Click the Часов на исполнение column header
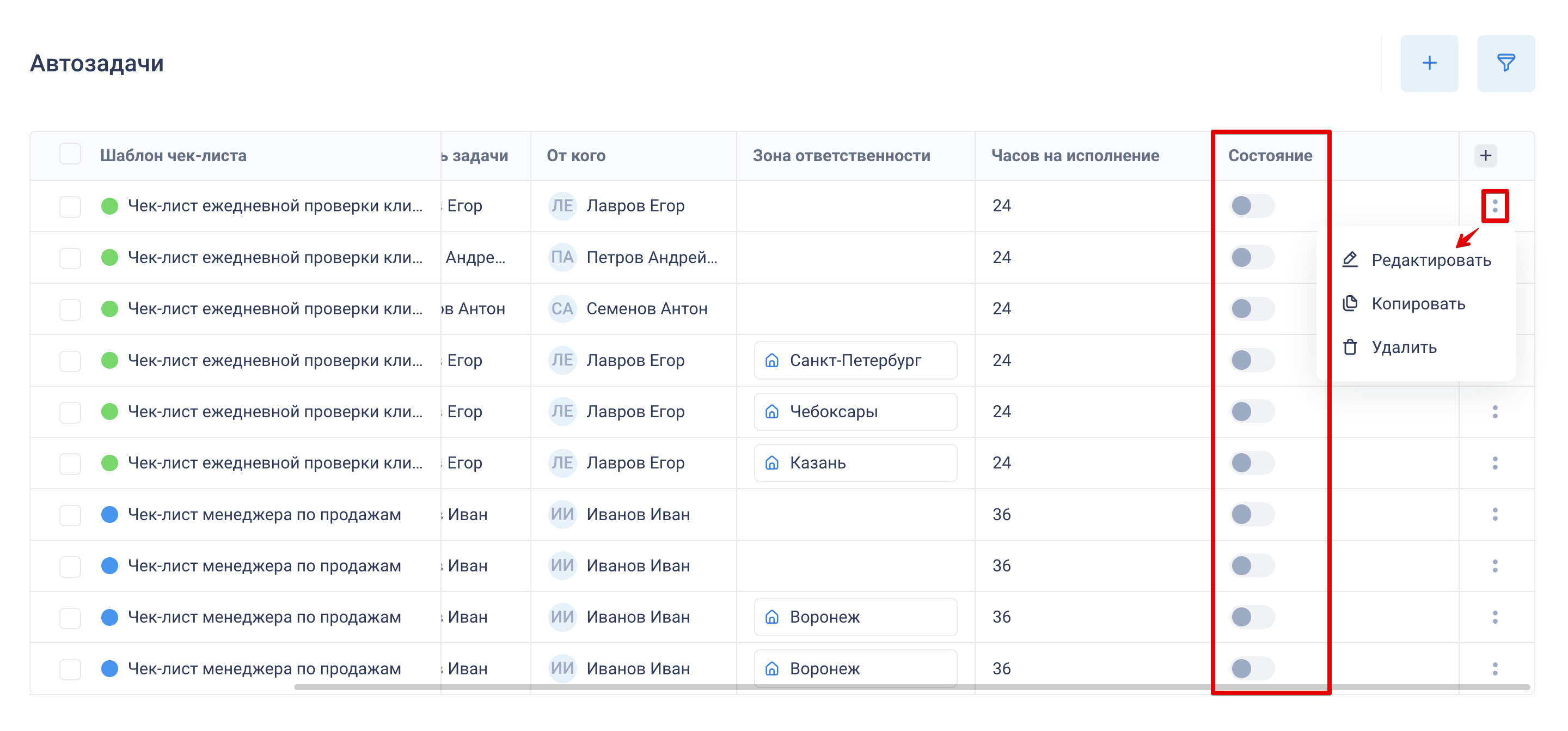1568x731 pixels. 1075,155
